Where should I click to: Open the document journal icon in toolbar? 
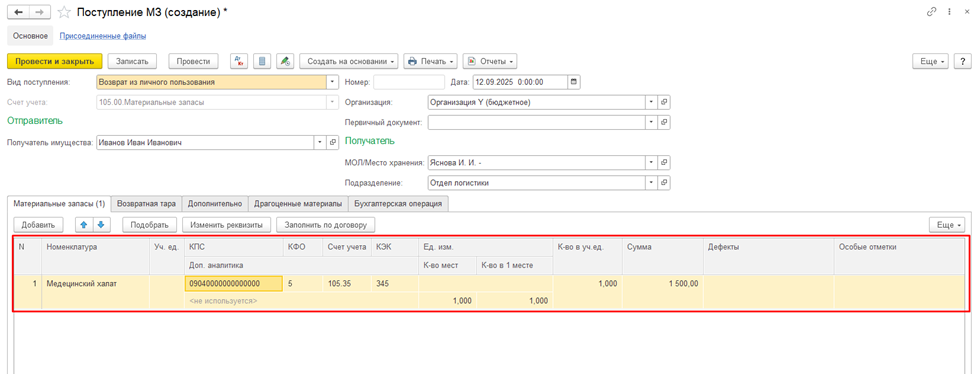click(x=262, y=61)
